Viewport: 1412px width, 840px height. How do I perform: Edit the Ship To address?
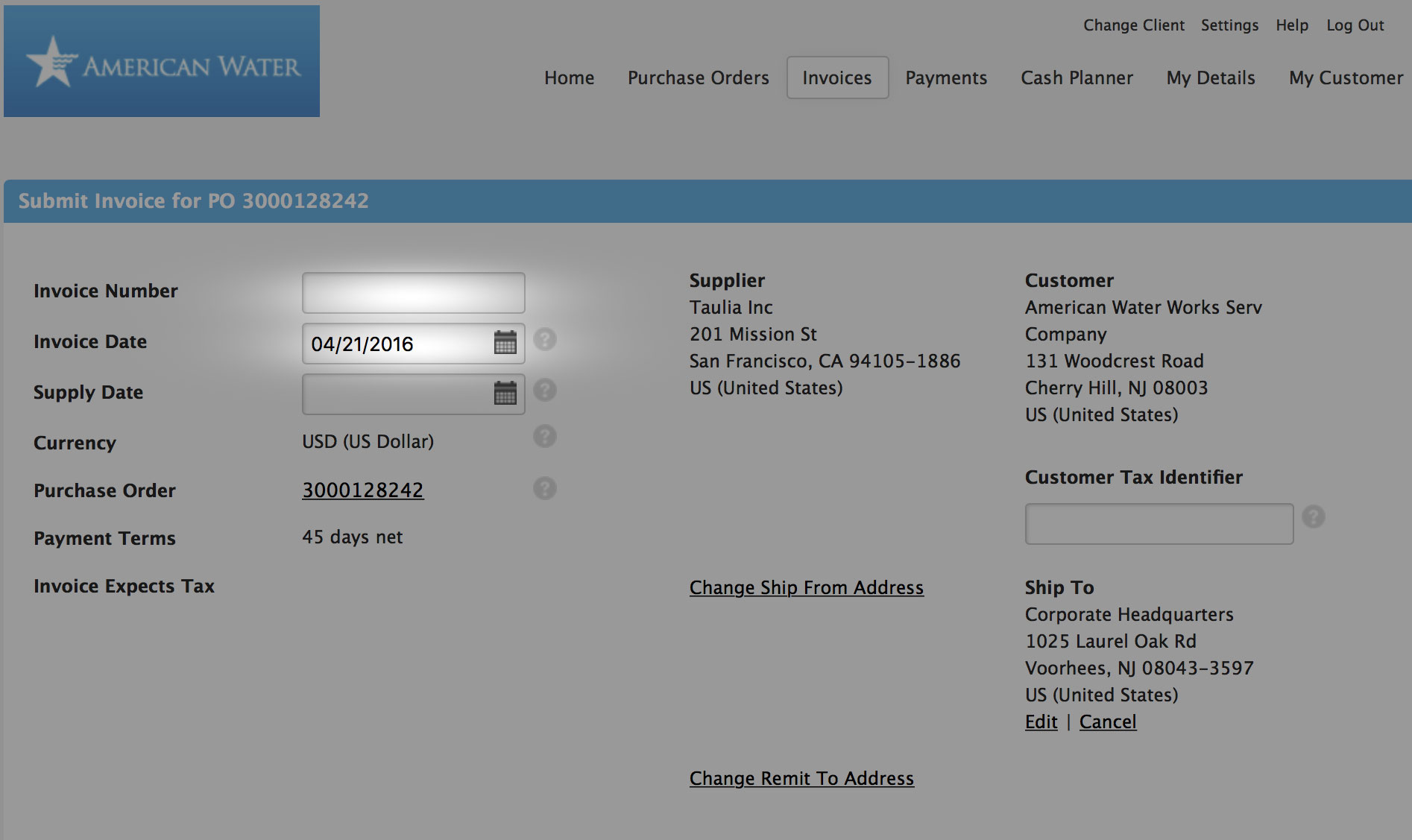tap(1041, 721)
